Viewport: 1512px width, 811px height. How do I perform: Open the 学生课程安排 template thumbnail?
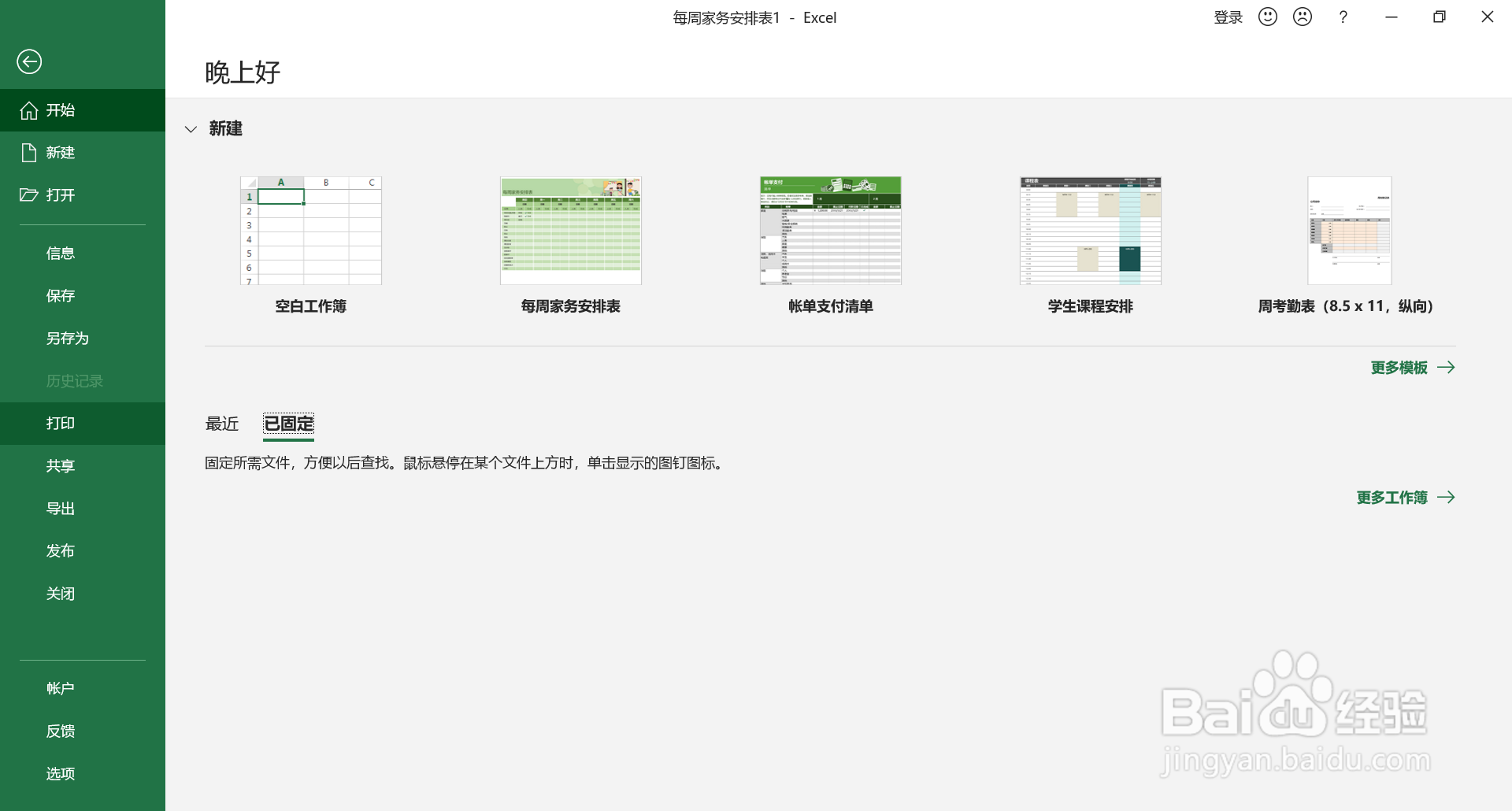click(1091, 231)
